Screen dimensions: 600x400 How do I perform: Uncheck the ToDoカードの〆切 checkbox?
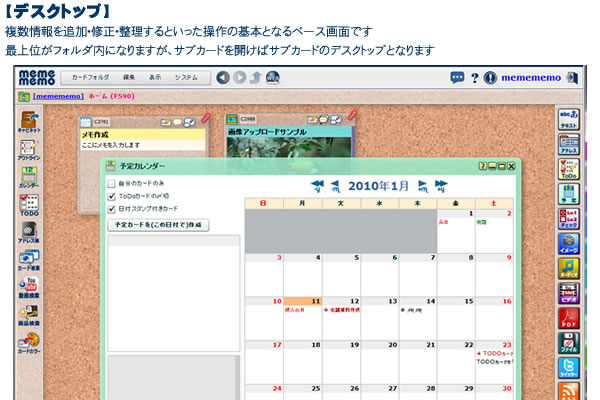[112, 196]
